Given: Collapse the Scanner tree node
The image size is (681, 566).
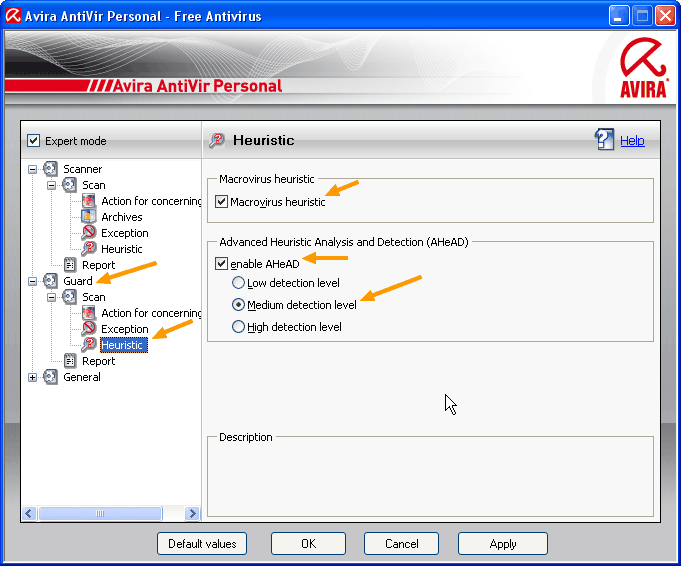Looking at the screenshot, I should [33, 169].
